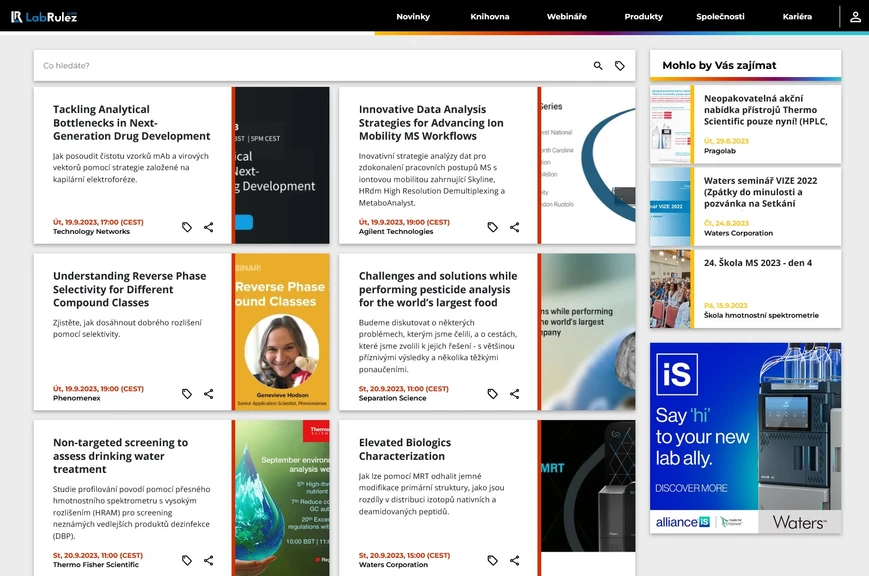Click the search magnifier icon in search bar

tap(598, 65)
